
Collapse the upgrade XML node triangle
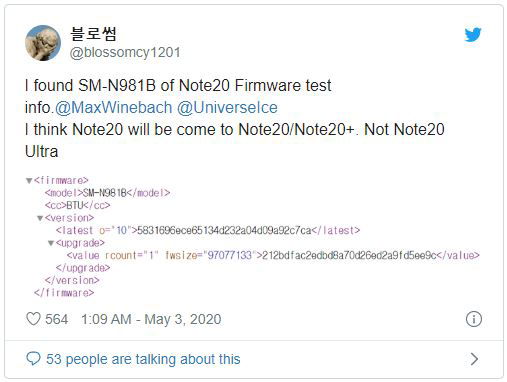tap(51, 243)
